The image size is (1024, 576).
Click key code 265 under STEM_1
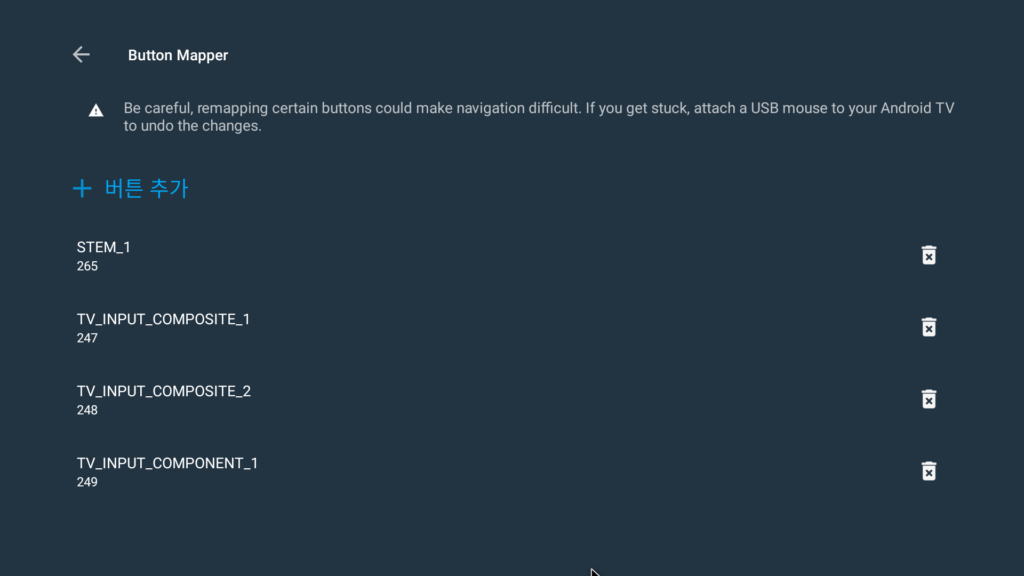point(87,266)
